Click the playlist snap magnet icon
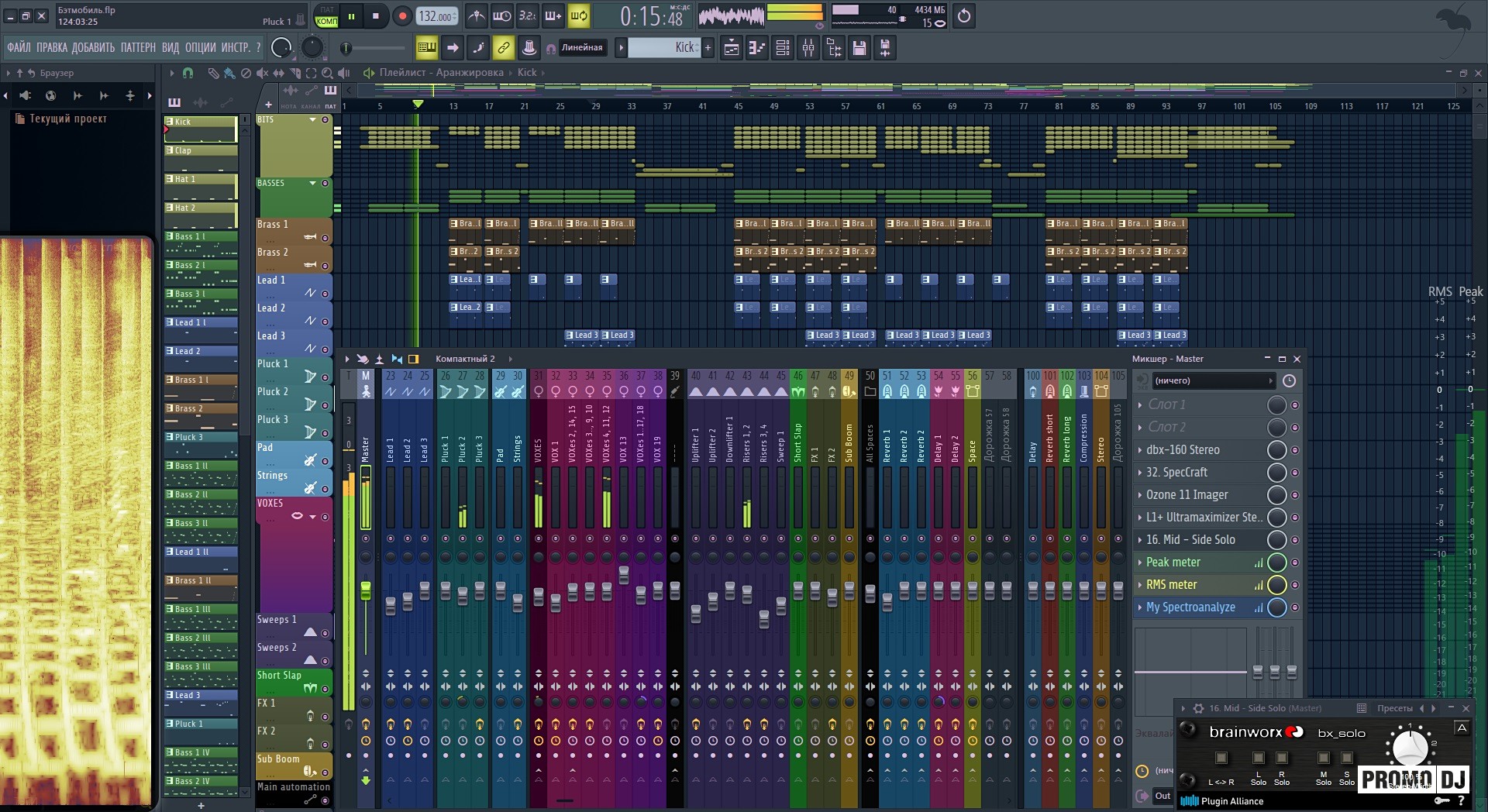 click(188, 73)
